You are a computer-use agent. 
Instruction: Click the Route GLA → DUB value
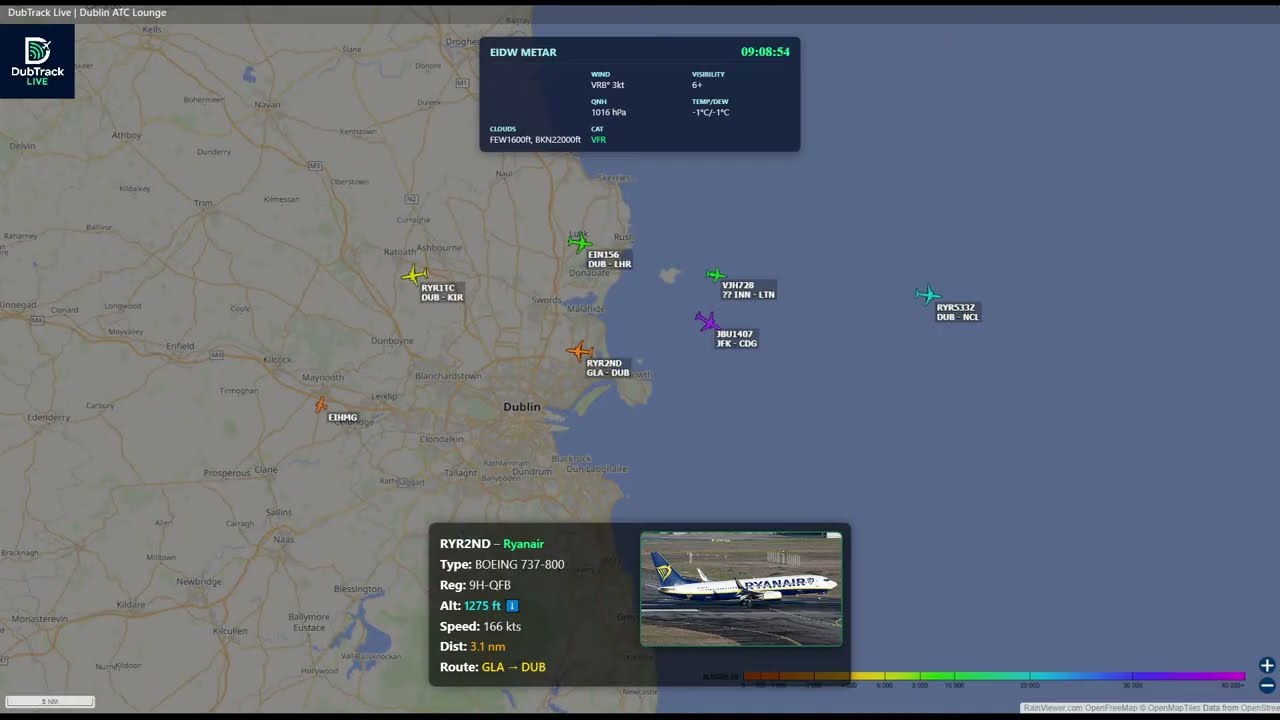coord(513,667)
